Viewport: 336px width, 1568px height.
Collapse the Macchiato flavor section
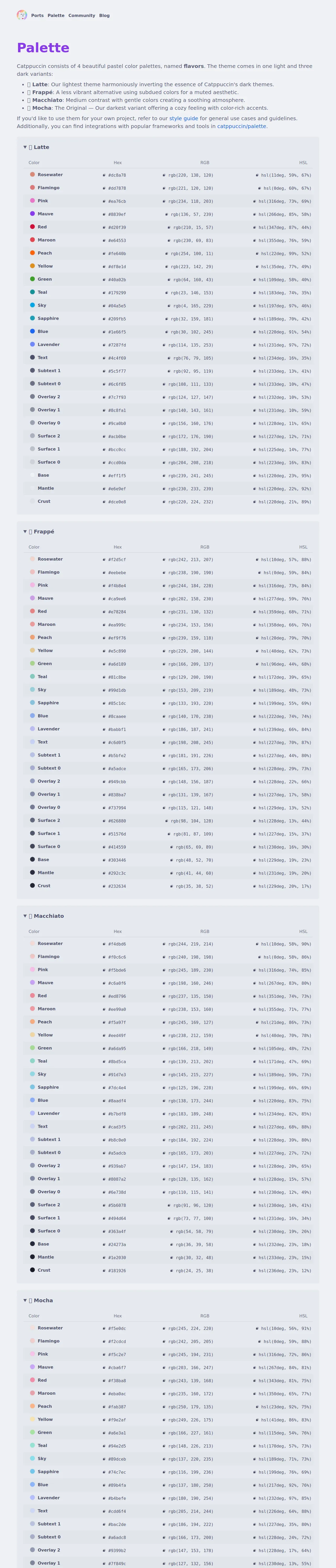tap(44, 916)
